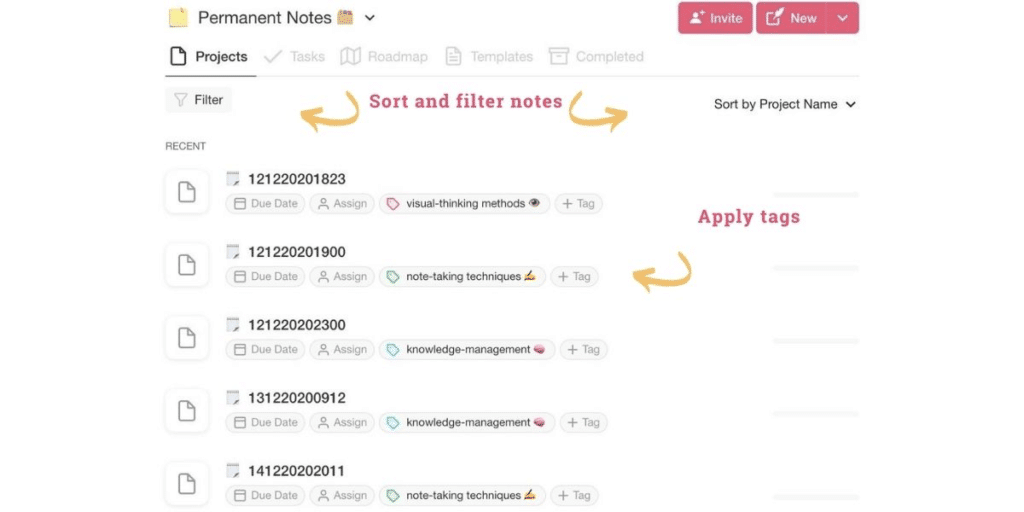This screenshot has width=1024, height=512.
Task: Open document icon for note 121220201823
Action: pyautogui.click(x=187, y=192)
